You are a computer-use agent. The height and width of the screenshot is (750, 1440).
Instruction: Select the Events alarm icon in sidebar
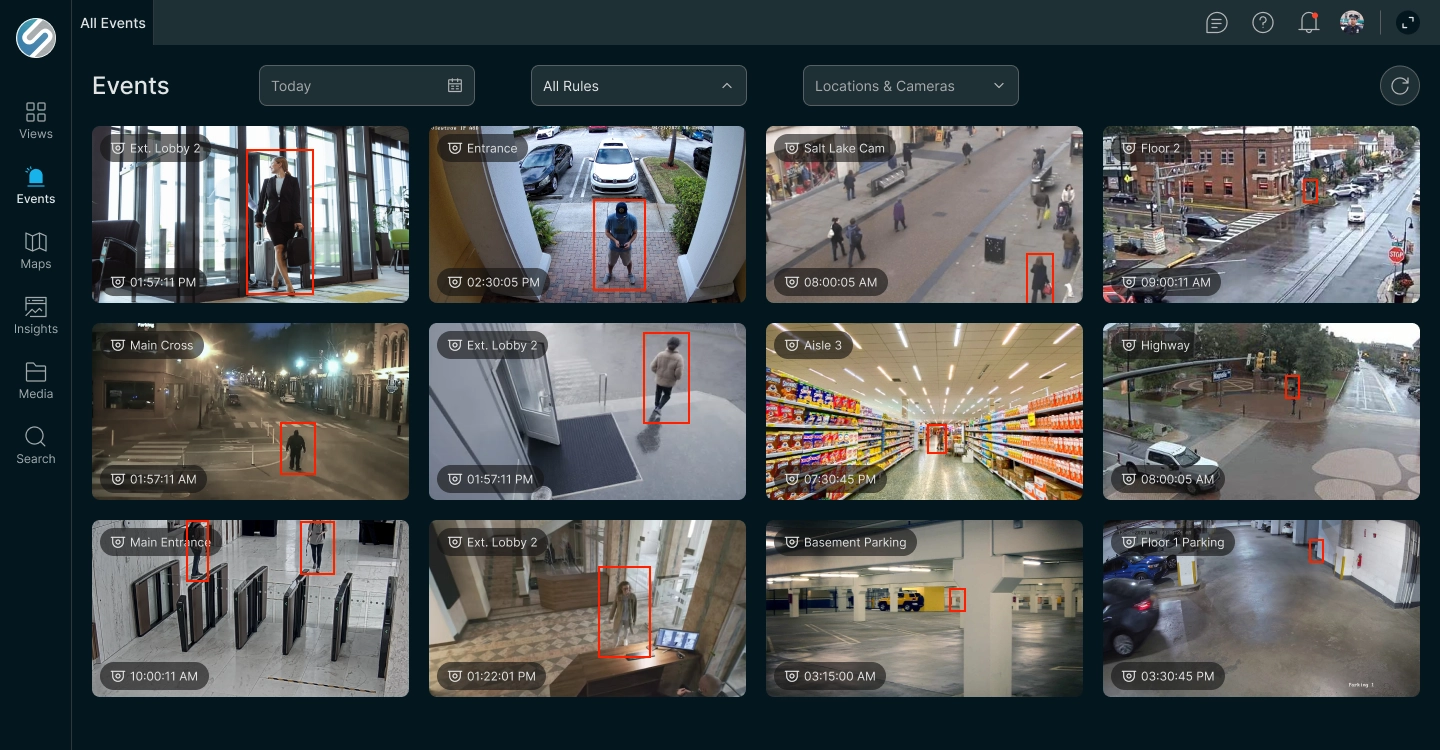(36, 177)
